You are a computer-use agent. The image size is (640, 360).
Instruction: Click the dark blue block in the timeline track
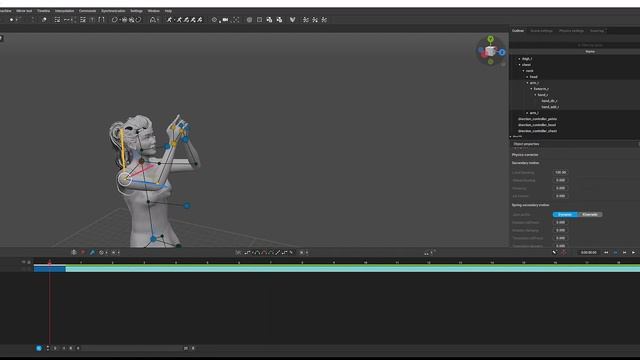[x=49, y=269]
